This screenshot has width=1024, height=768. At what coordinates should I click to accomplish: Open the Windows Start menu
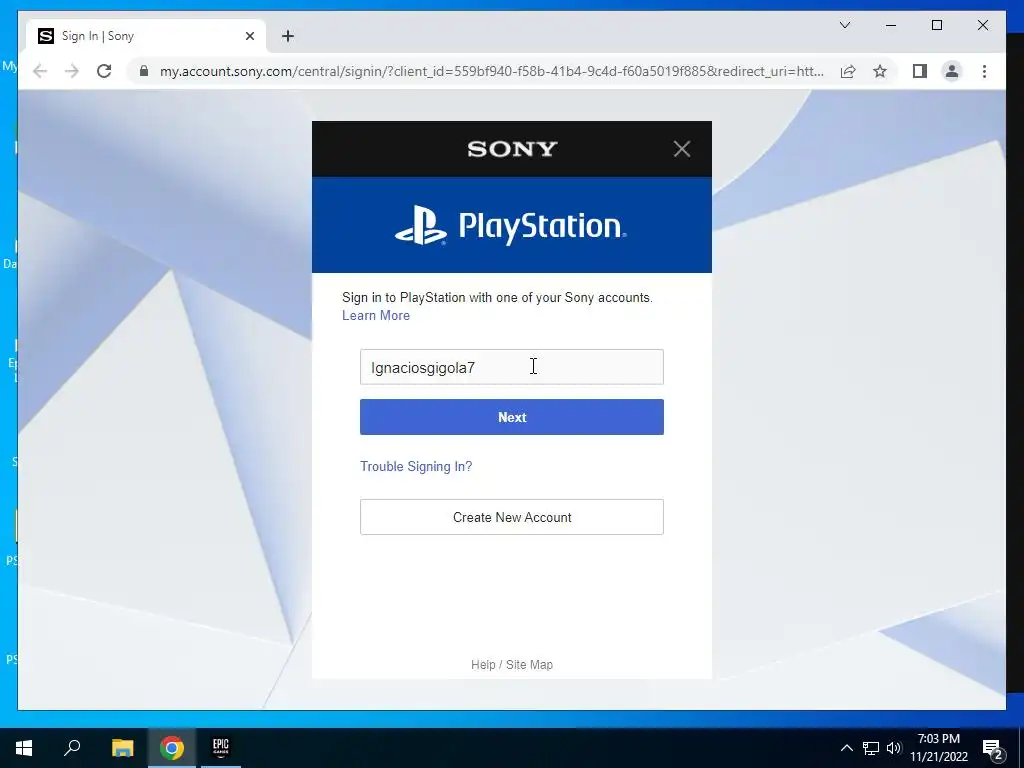click(x=24, y=748)
